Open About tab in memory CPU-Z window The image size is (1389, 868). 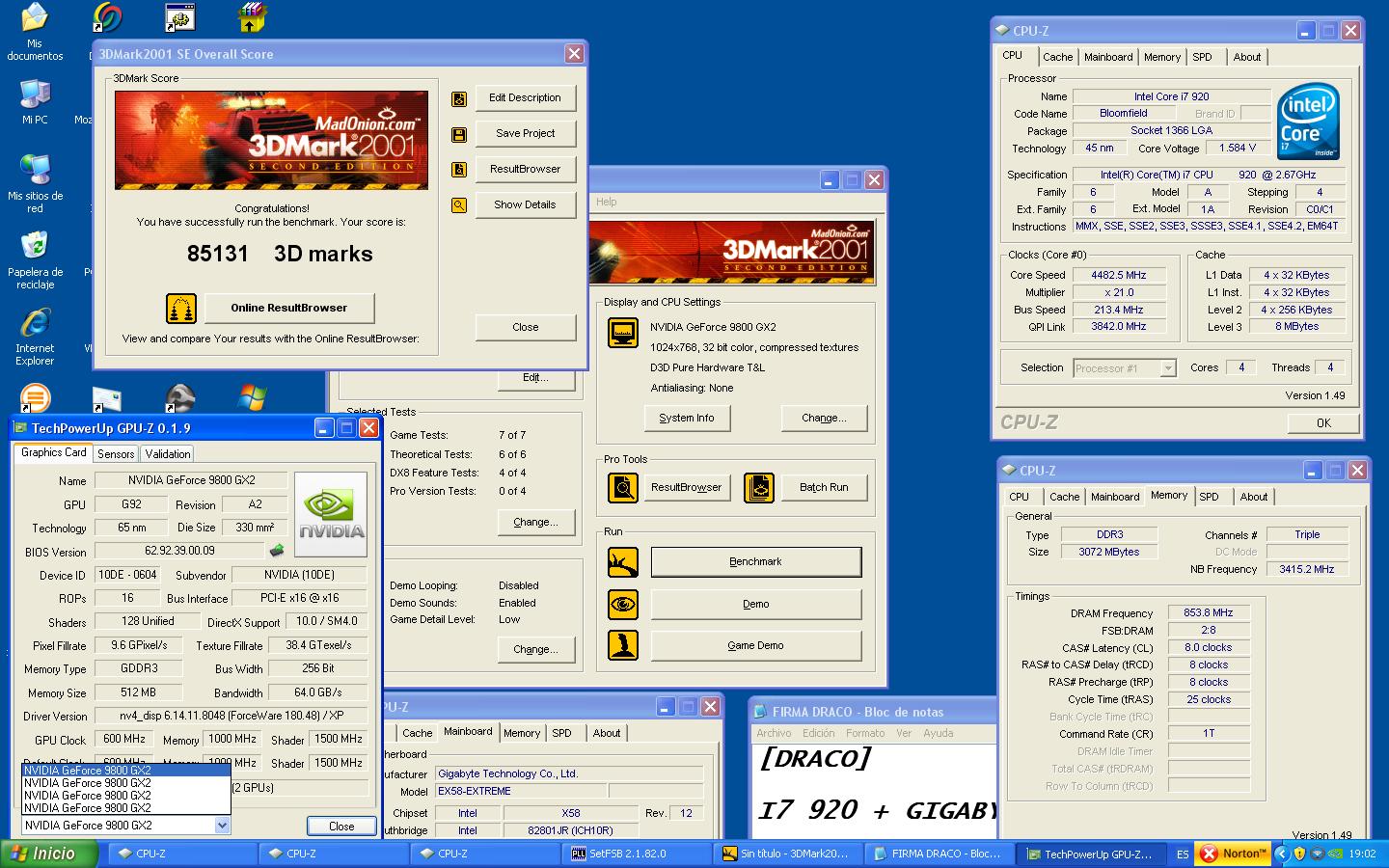[1254, 498]
